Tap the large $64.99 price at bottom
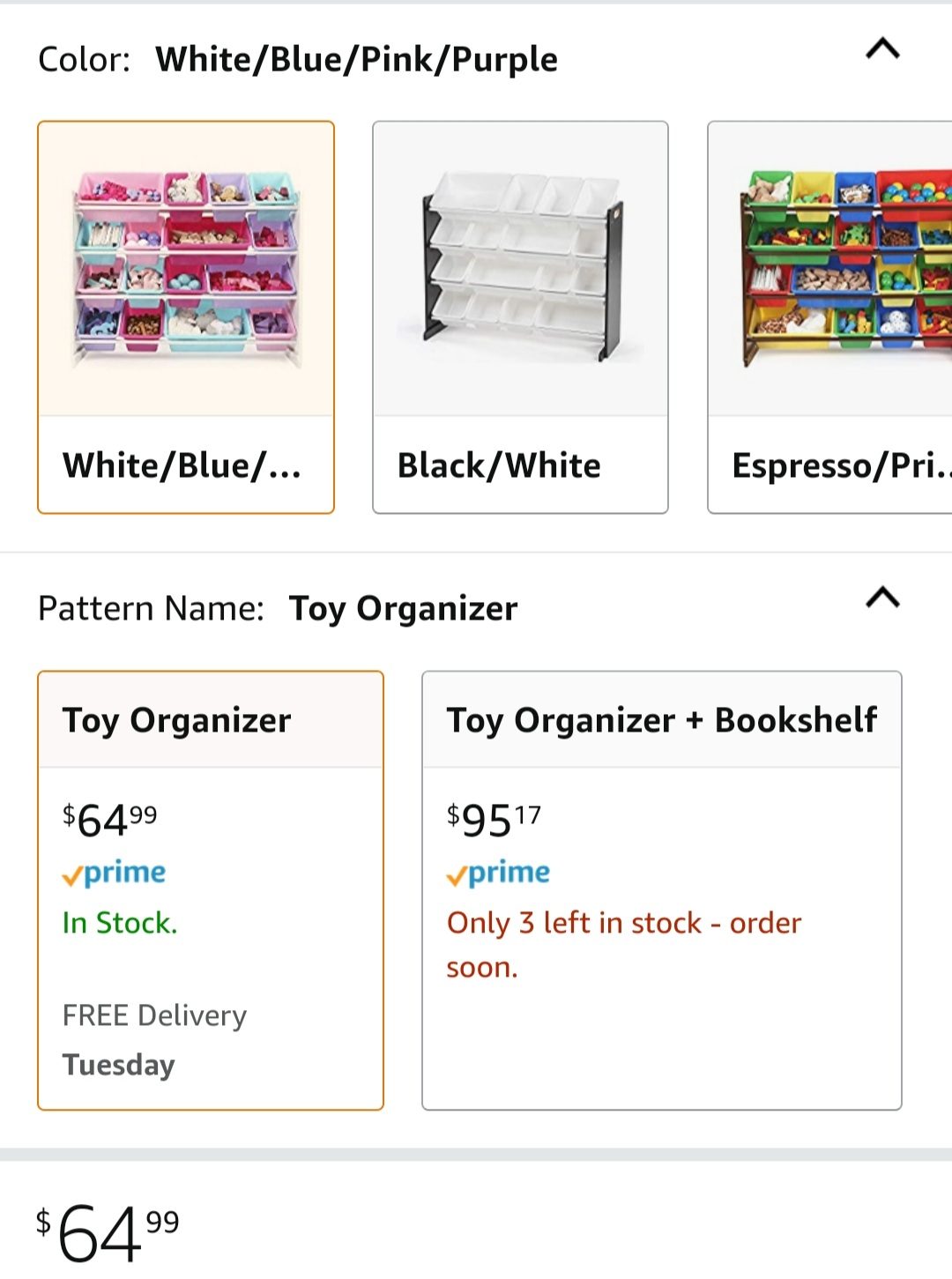Screen dimensions: 952x1279 click(108, 1232)
